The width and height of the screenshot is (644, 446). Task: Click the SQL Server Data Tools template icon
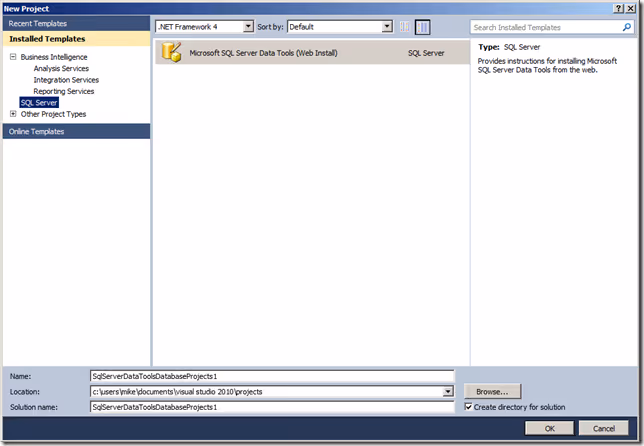pos(172,52)
